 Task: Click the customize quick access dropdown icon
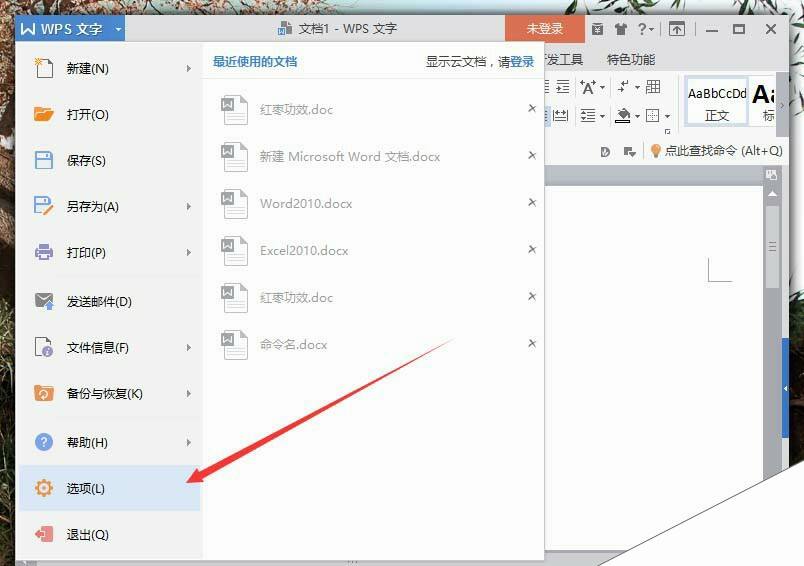coord(630,151)
